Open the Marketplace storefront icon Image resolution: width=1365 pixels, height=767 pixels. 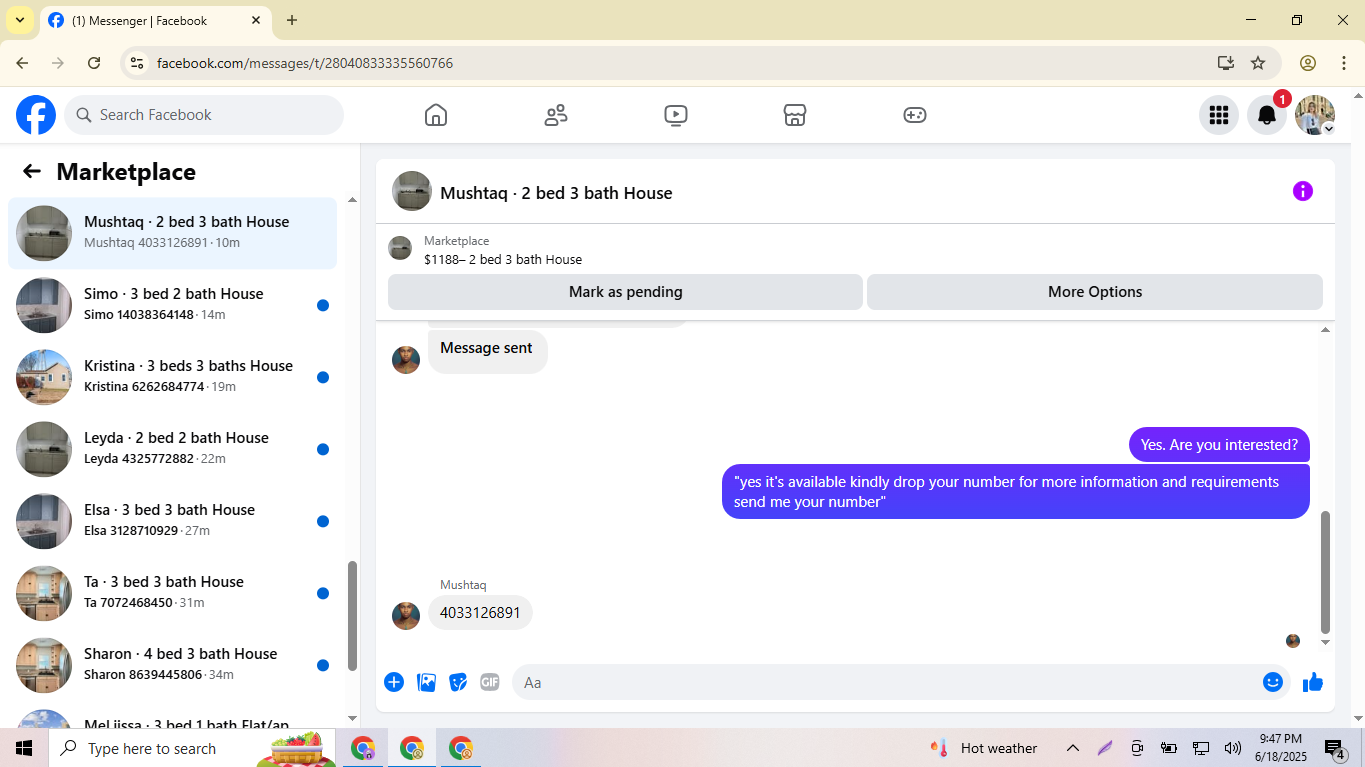point(795,115)
